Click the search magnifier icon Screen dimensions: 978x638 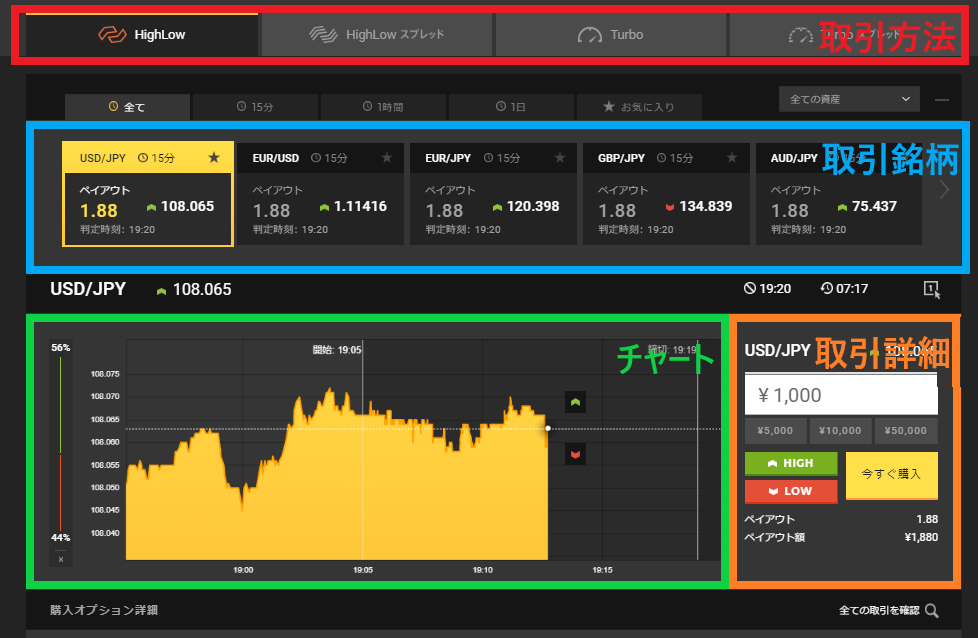click(931, 611)
